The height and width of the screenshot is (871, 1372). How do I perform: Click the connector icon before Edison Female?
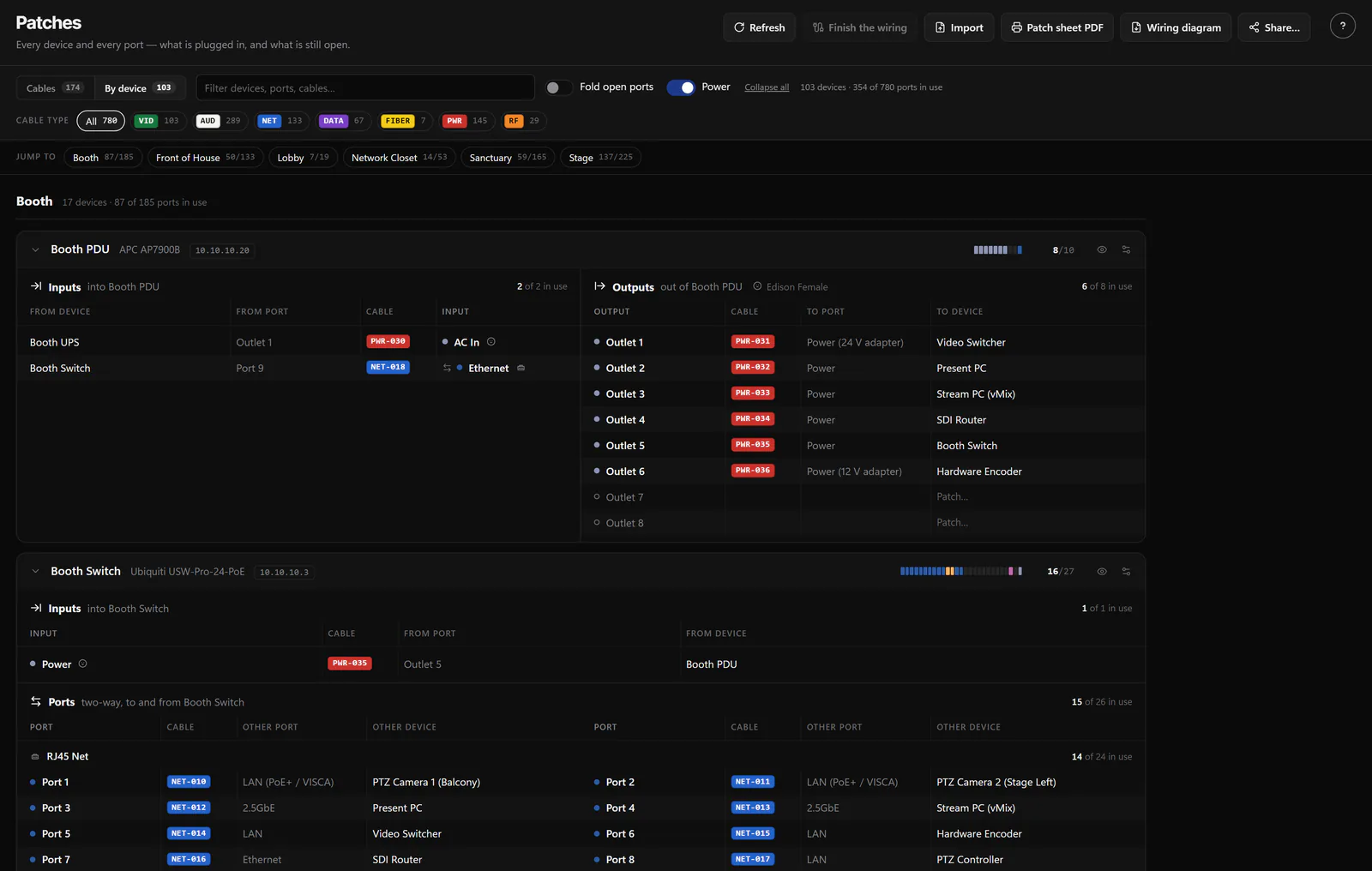pos(757,286)
